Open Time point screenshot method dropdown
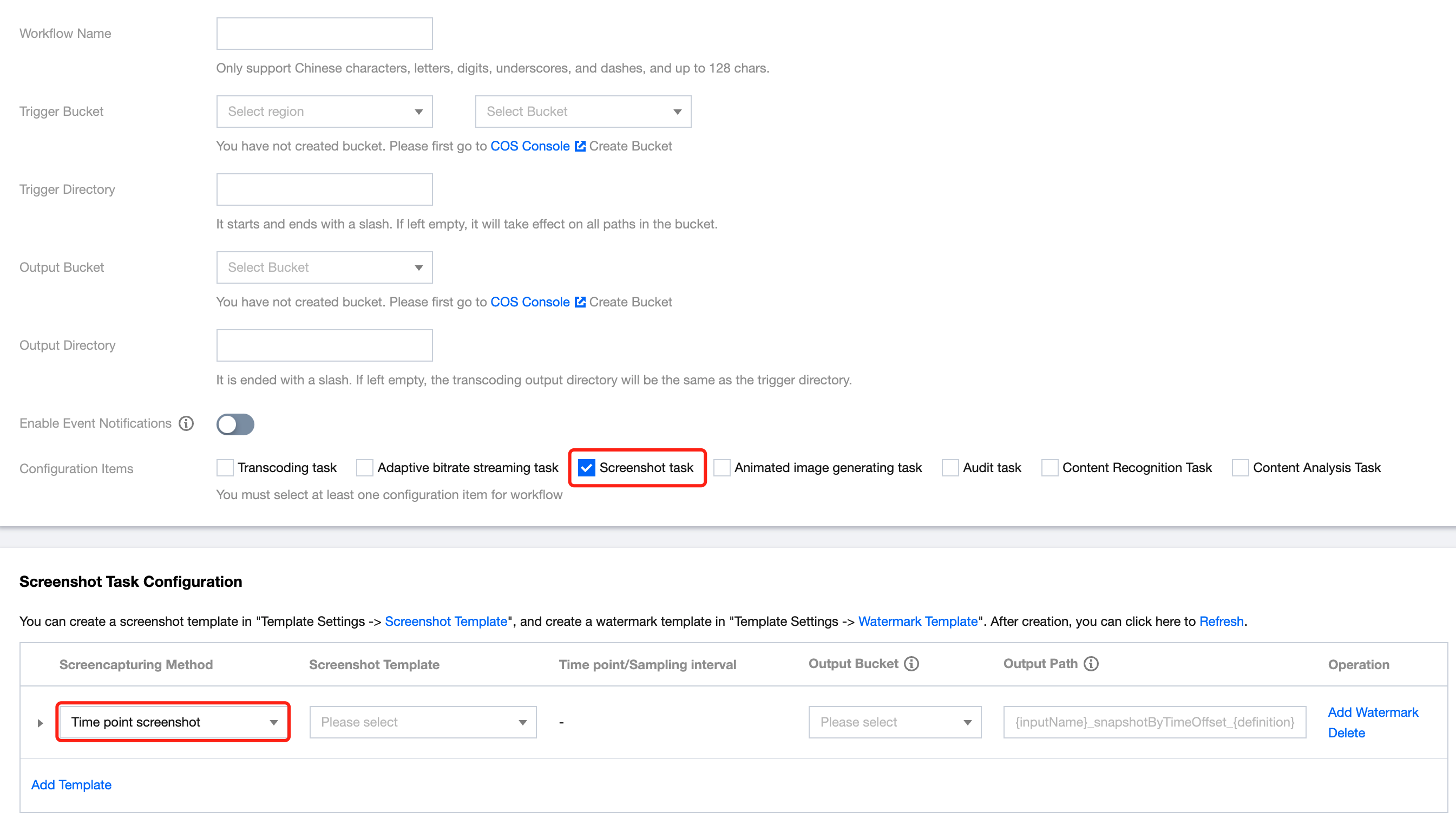 click(173, 722)
